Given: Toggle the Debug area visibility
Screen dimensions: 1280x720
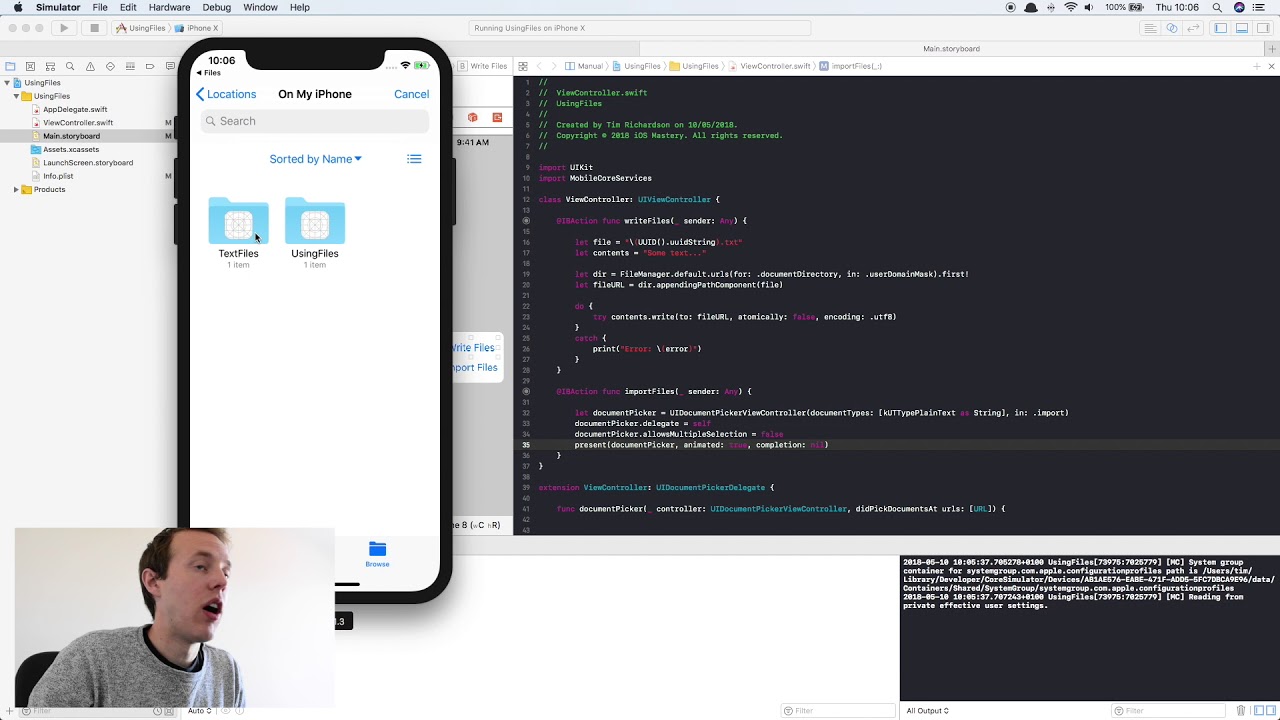Looking at the screenshot, I should (1242, 28).
